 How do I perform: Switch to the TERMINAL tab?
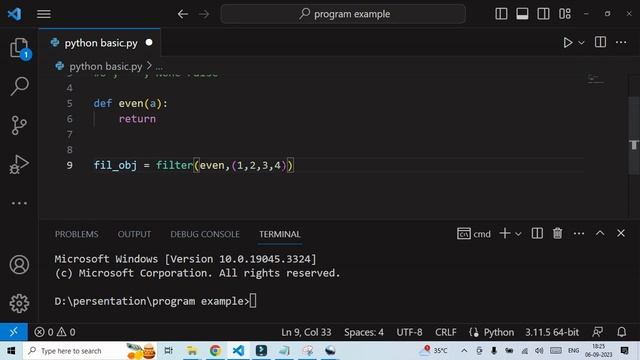point(280,234)
